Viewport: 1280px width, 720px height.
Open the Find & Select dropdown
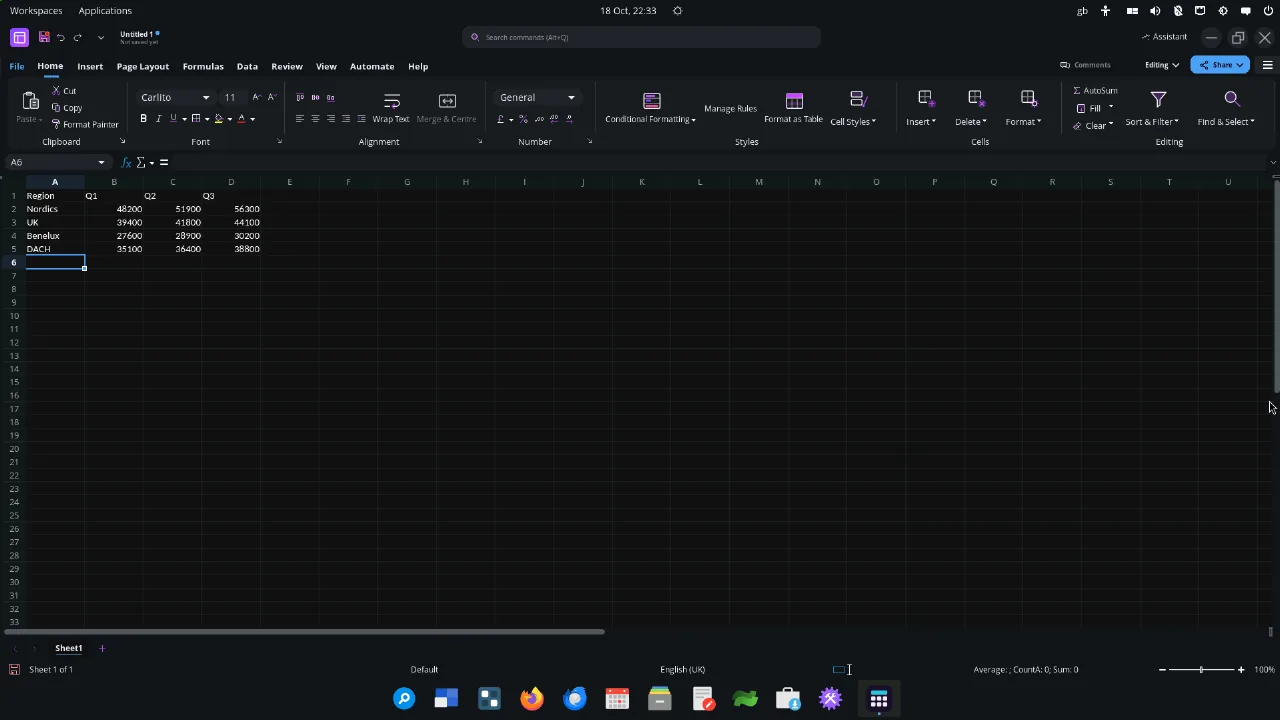tap(1226, 108)
